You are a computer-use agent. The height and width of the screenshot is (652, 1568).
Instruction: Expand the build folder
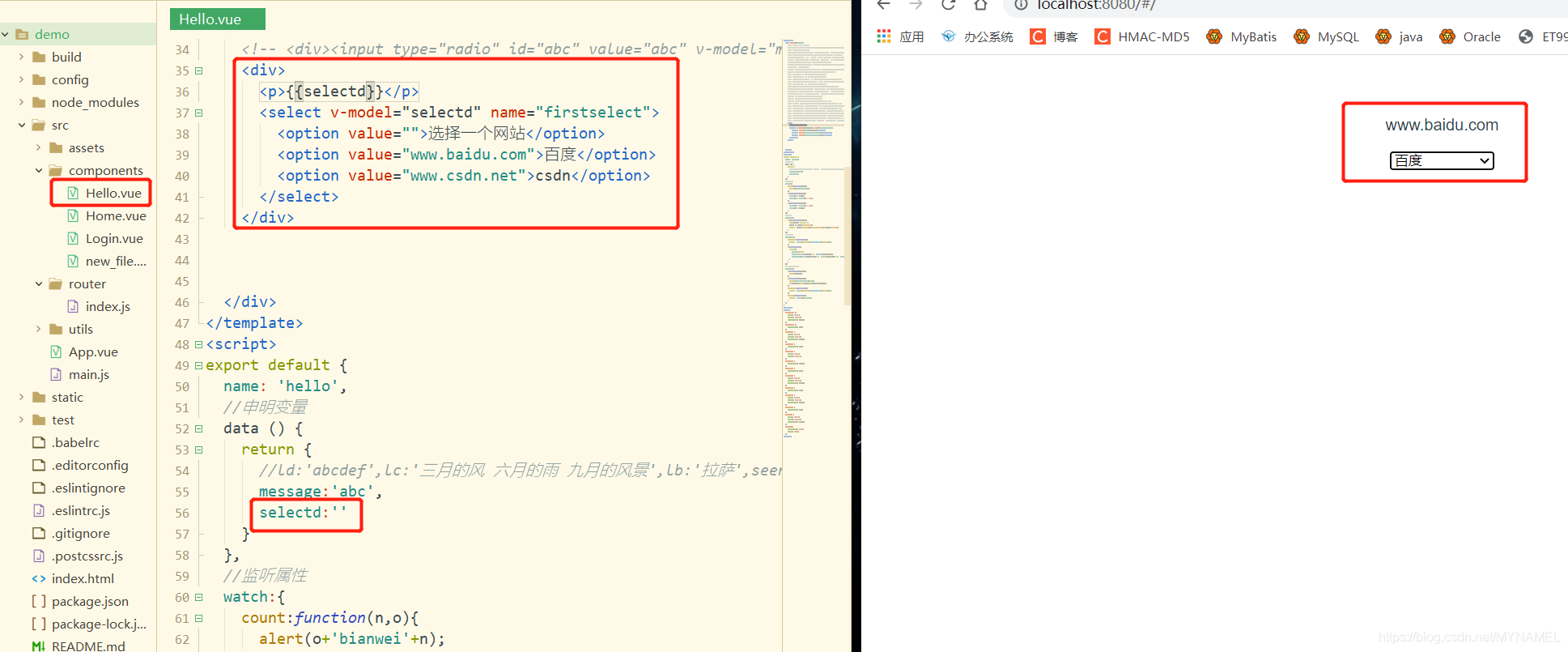click(x=22, y=57)
